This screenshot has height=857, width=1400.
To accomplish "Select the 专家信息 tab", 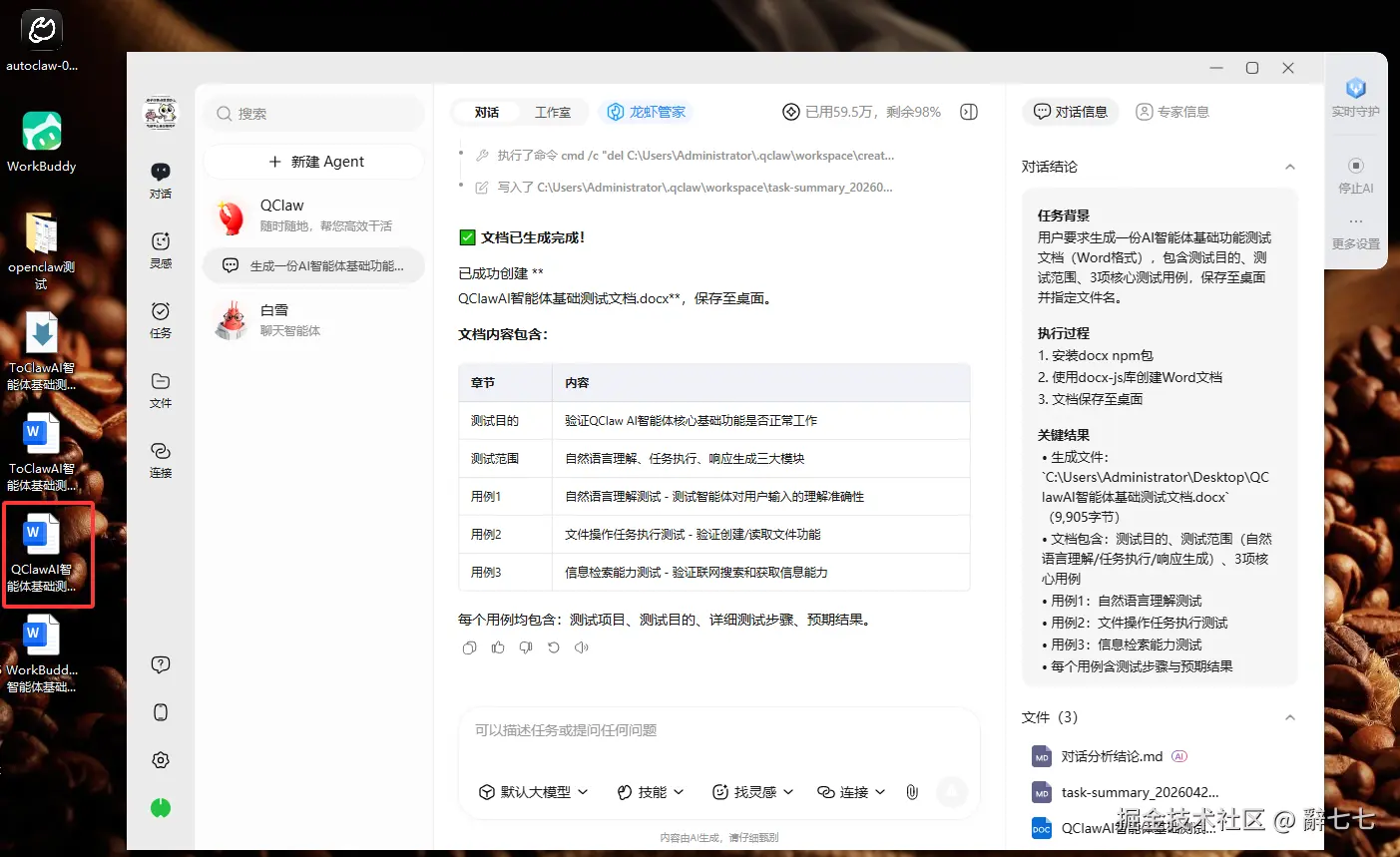I will [x=1172, y=112].
